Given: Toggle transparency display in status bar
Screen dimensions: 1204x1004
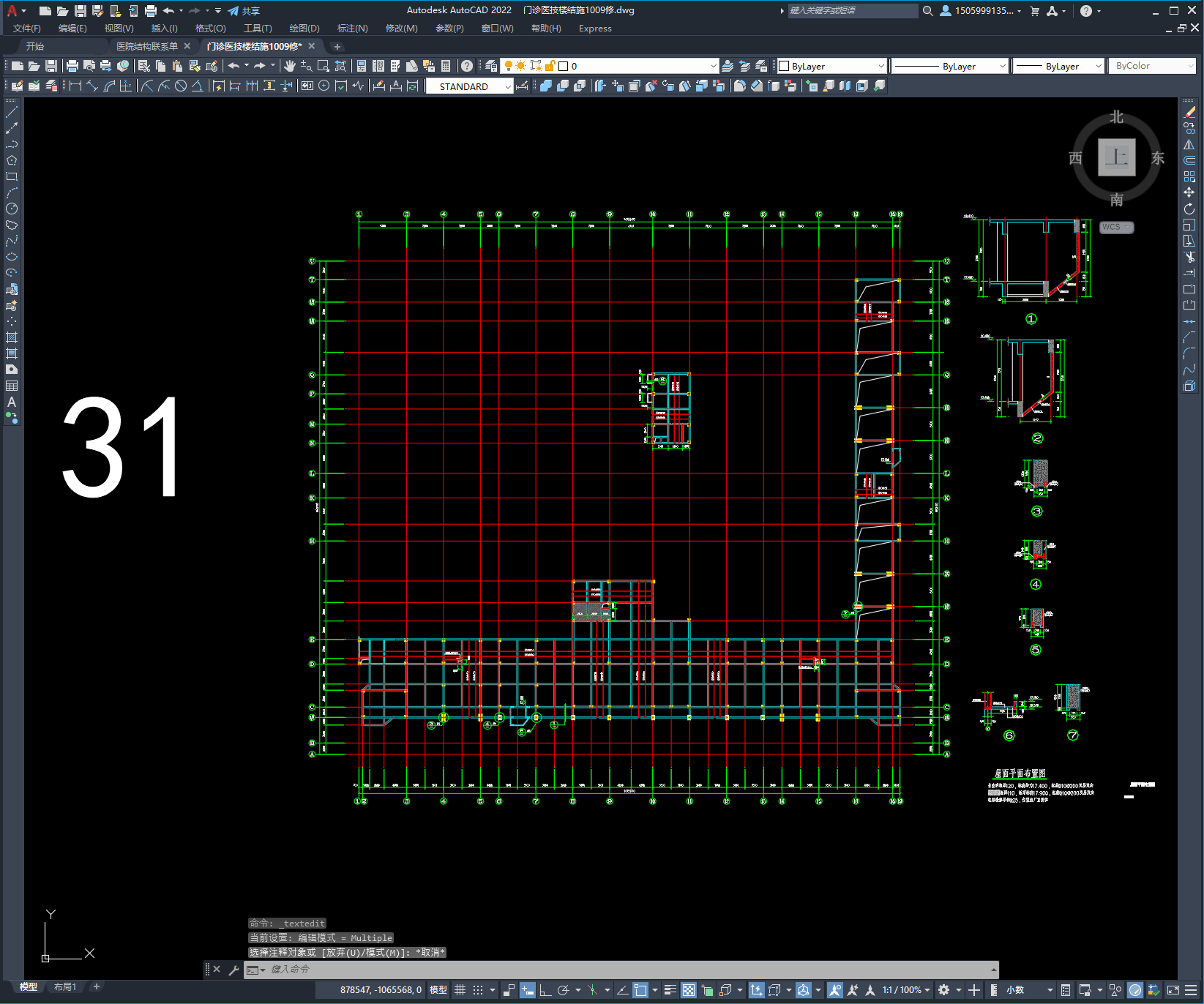Looking at the screenshot, I should pyautogui.click(x=689, y=990).
